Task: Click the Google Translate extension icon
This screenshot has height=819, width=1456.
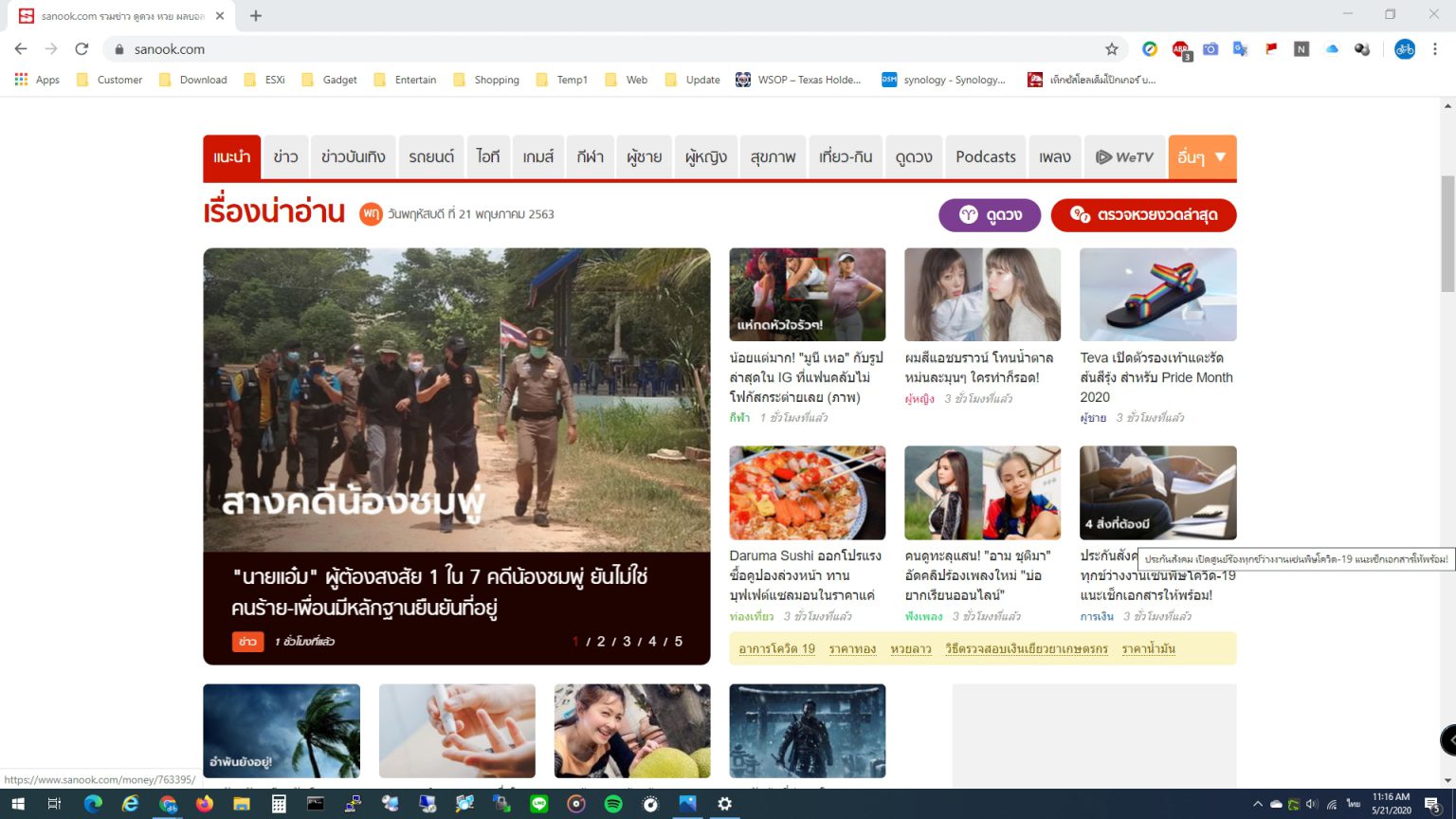Action: 1239,48
